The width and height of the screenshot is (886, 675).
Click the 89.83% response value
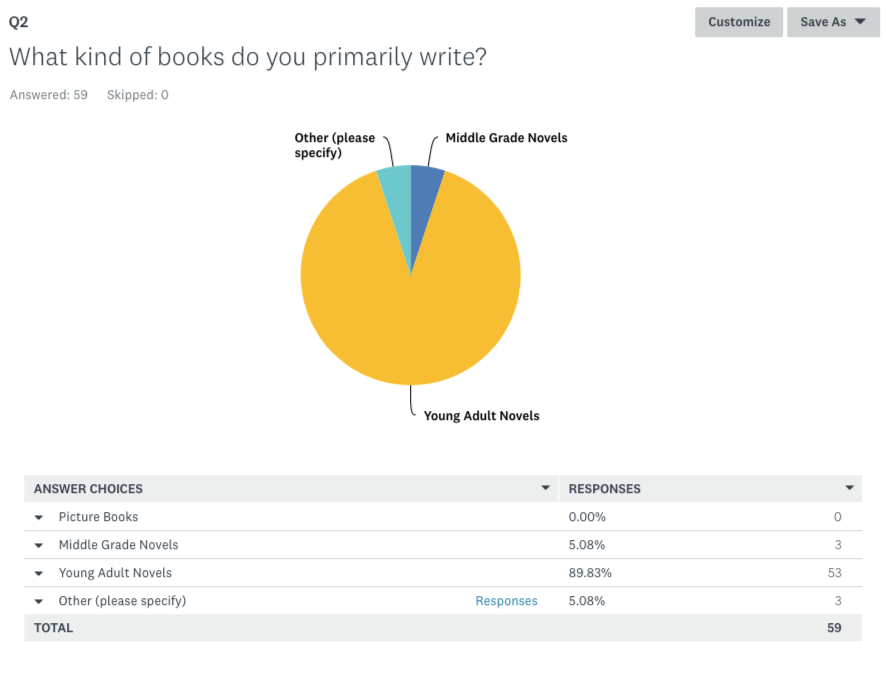point(590,573)
